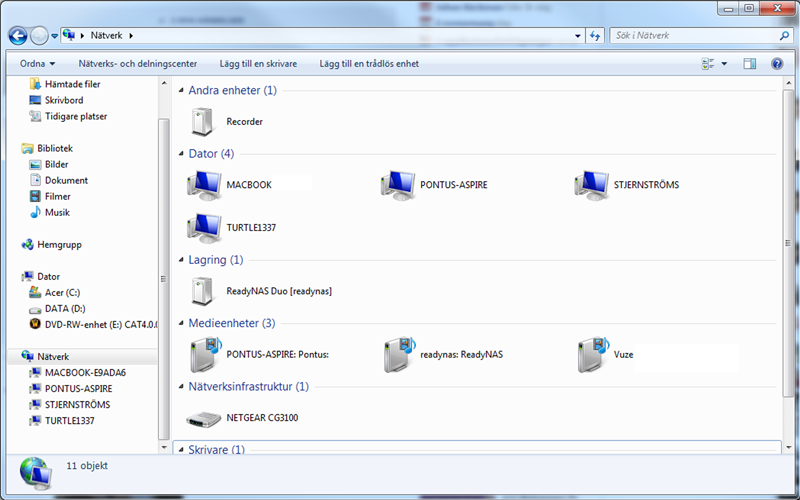800x500 pixels.
Task: Collapse the Medieenheter (3) group
Action: [181, 323]
